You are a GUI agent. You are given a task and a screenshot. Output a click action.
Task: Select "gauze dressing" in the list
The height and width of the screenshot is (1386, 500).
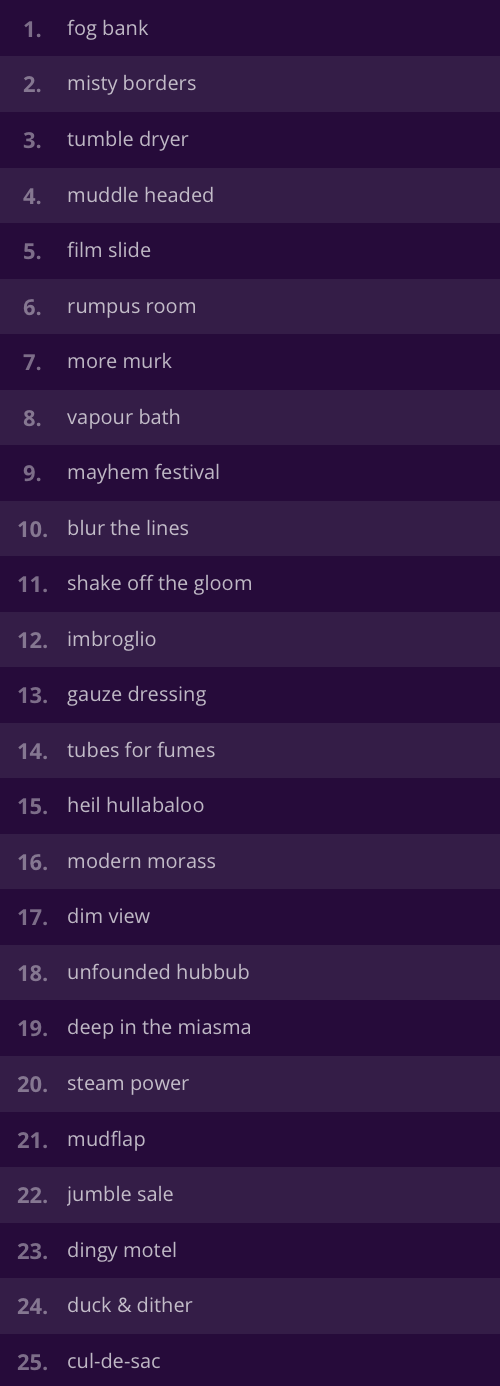point(250,694)
